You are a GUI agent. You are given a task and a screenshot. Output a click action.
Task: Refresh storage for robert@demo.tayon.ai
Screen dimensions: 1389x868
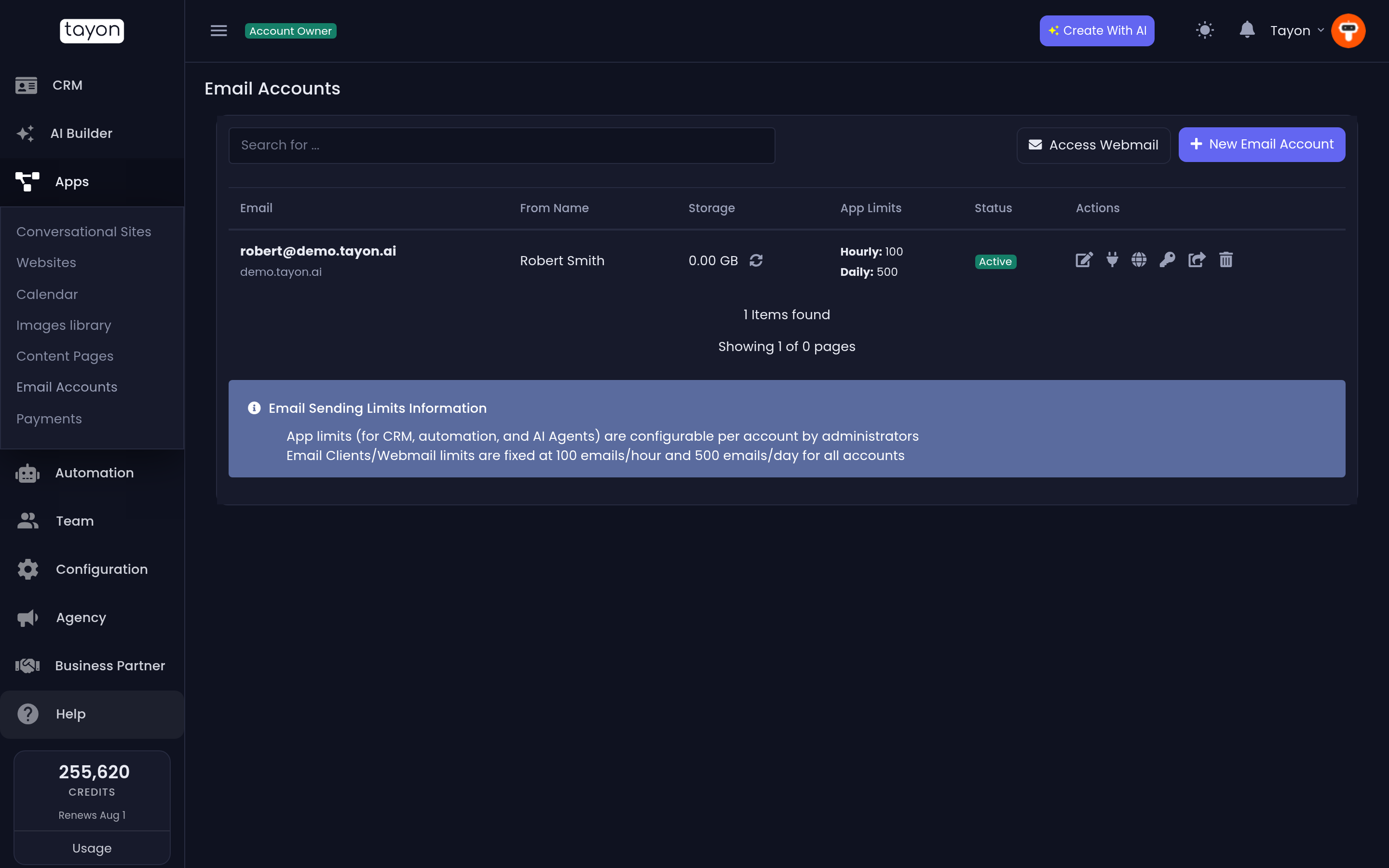pyautogui.click(x=756, y=260)
